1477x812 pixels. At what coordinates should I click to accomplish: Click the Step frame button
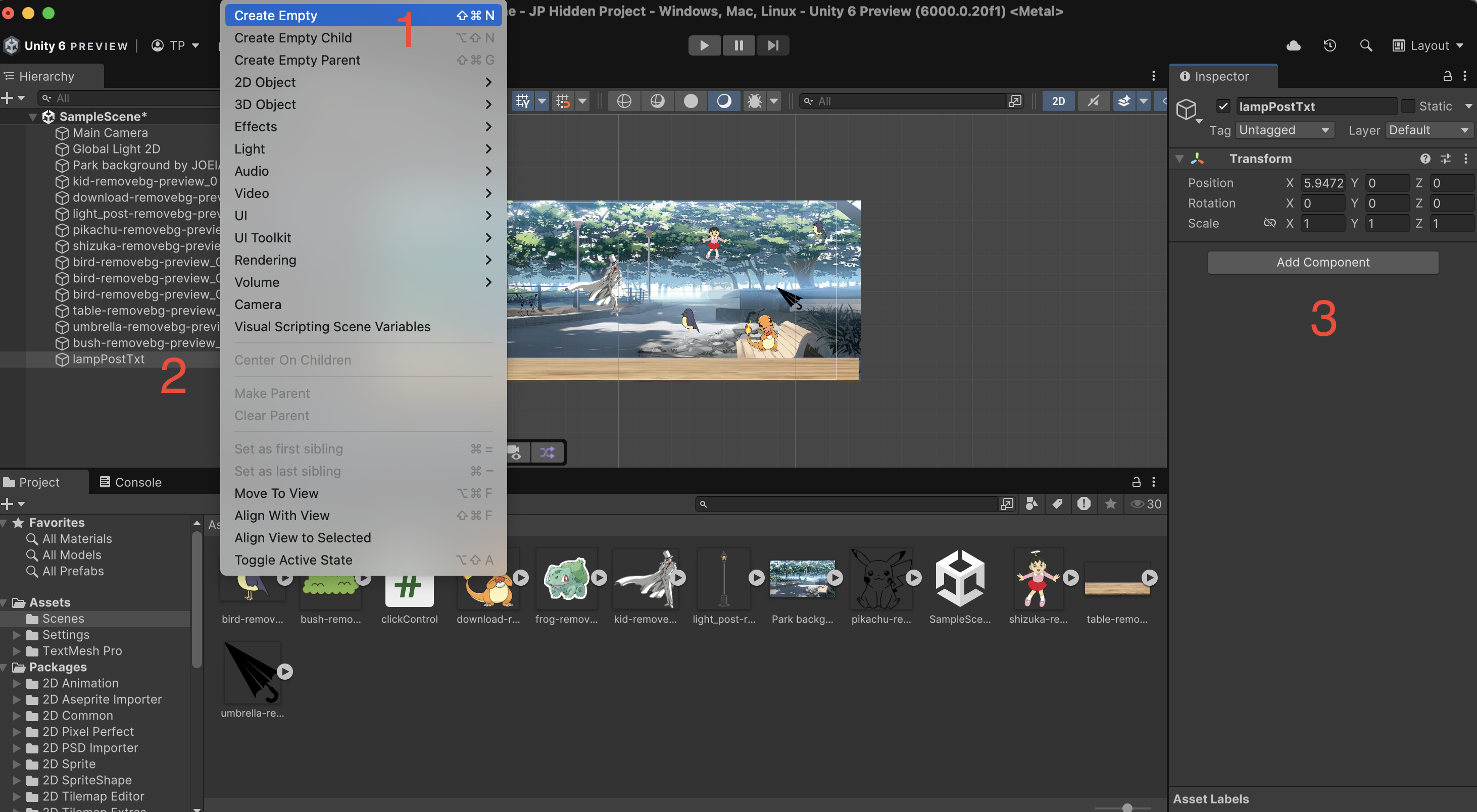coord(773,45)
